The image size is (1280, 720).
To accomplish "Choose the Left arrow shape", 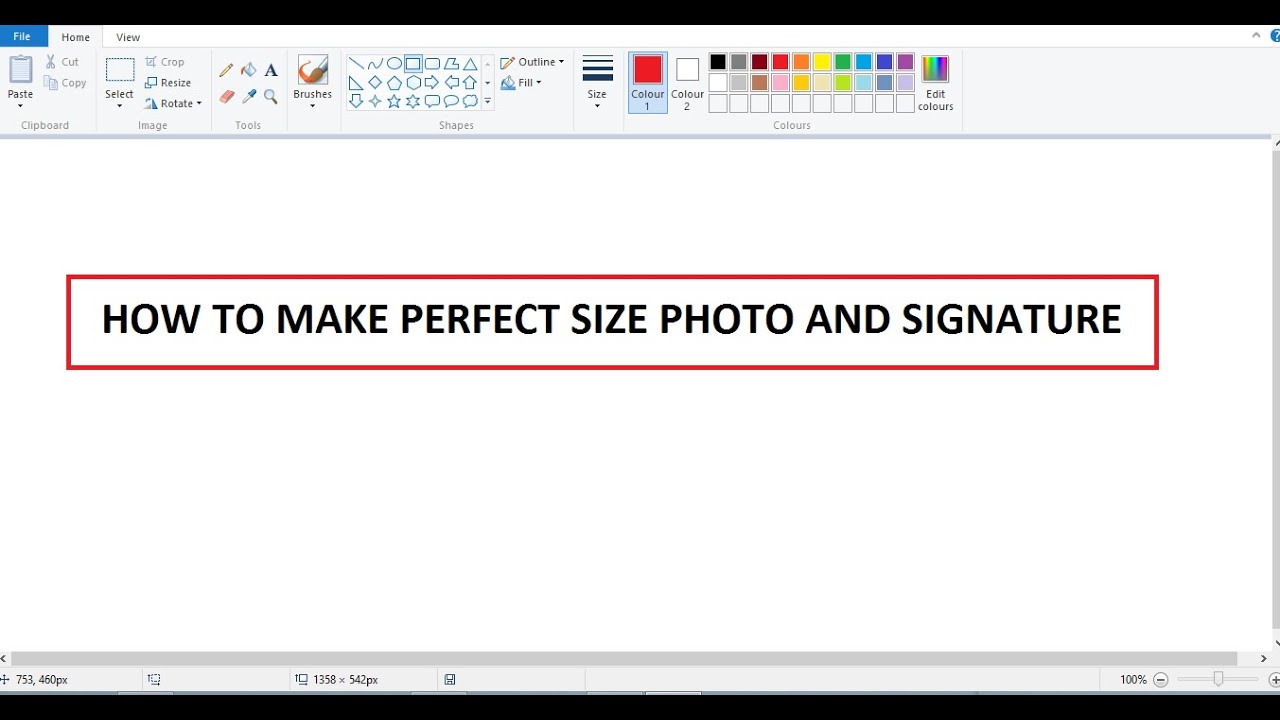I will pos(451,83).
